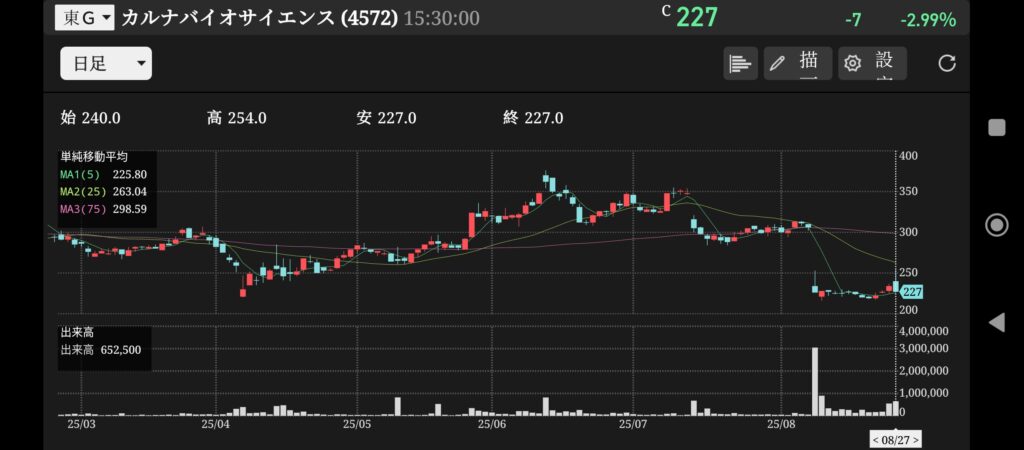Tap the Android recent apps square
This screenshot has width=1024, height=450.
pos(997,127)
